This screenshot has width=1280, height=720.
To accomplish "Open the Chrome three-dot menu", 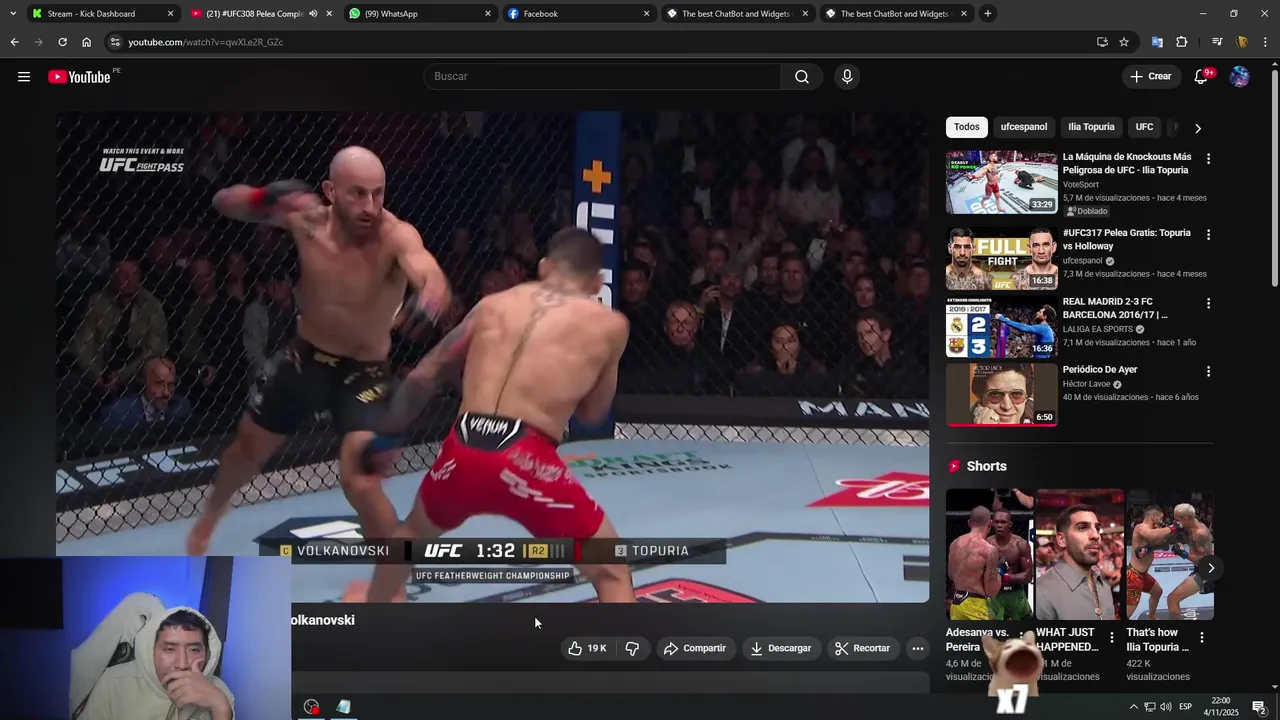I will click(x=1266, y=42).
